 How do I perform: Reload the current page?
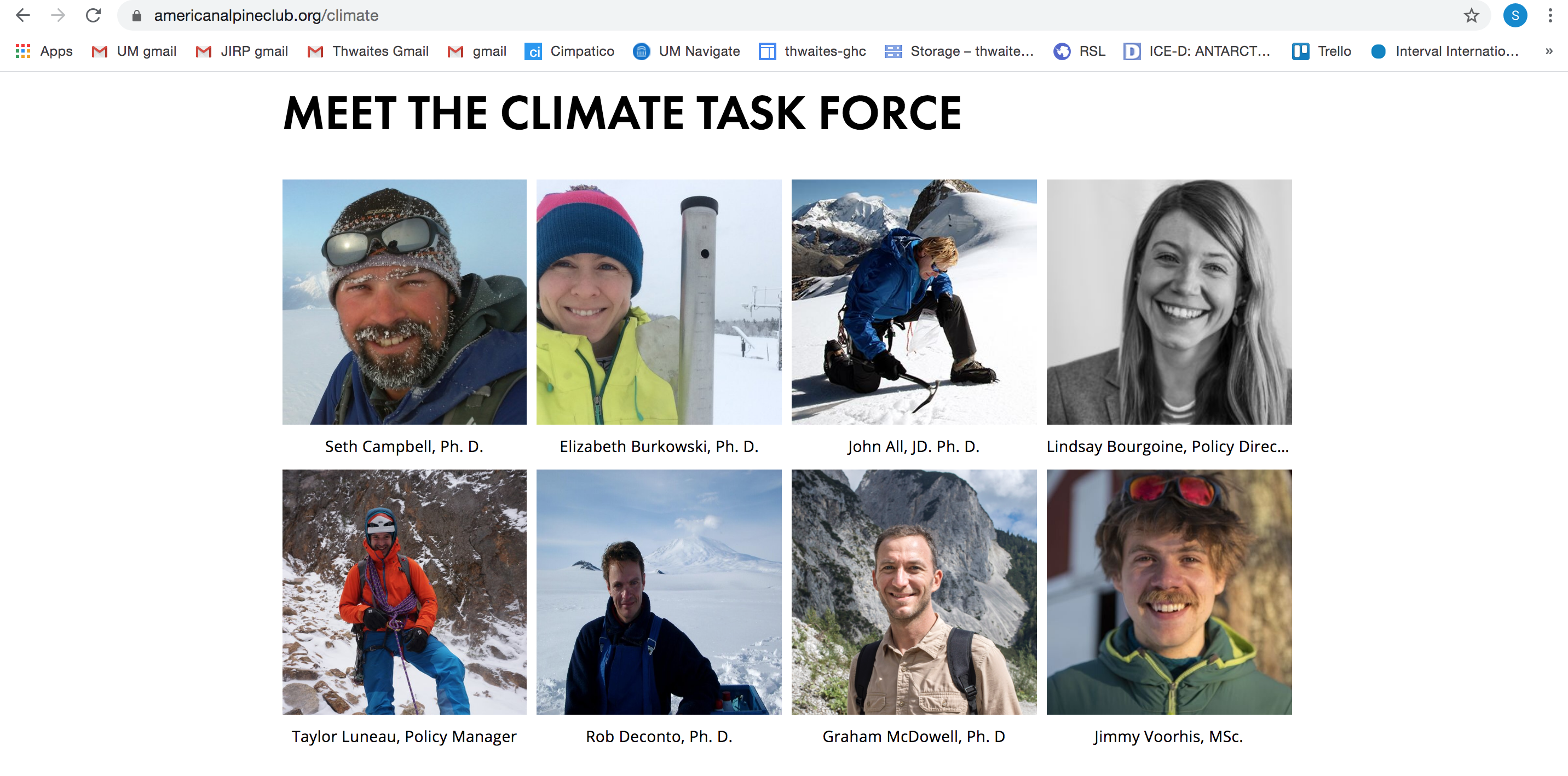[x=93, y=15]
